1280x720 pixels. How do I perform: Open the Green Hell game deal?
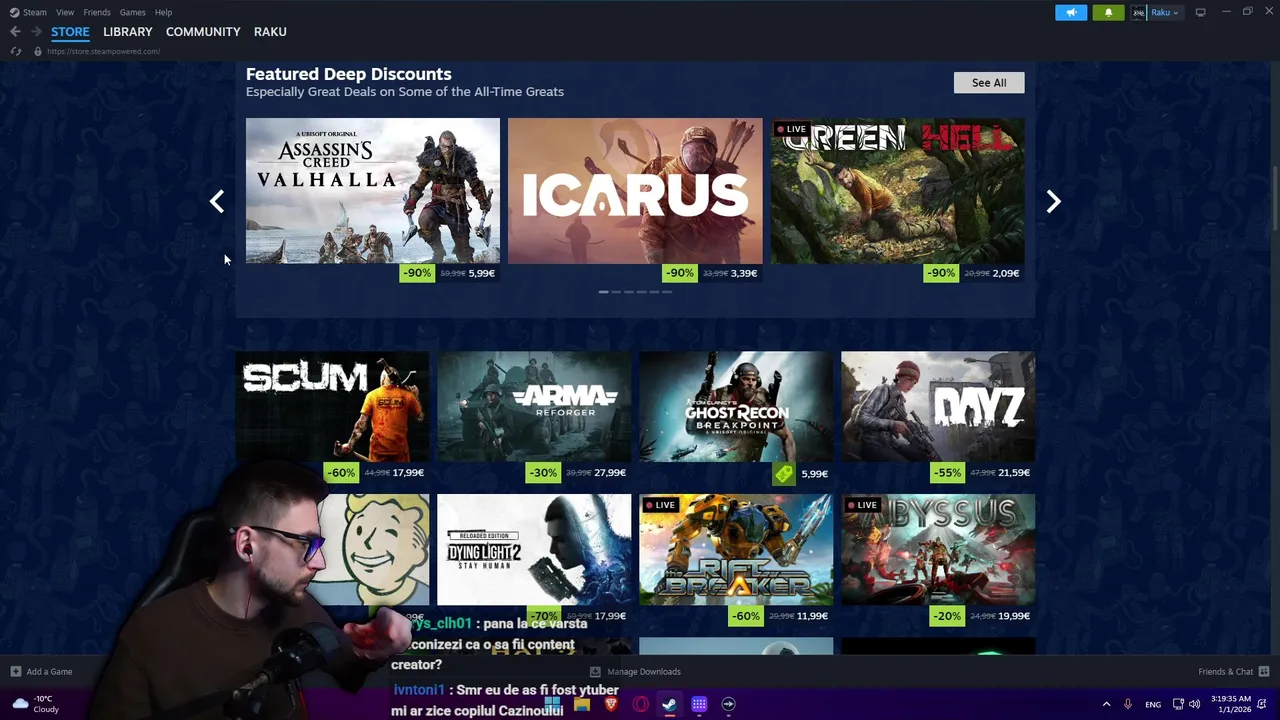tap(897, 191)
